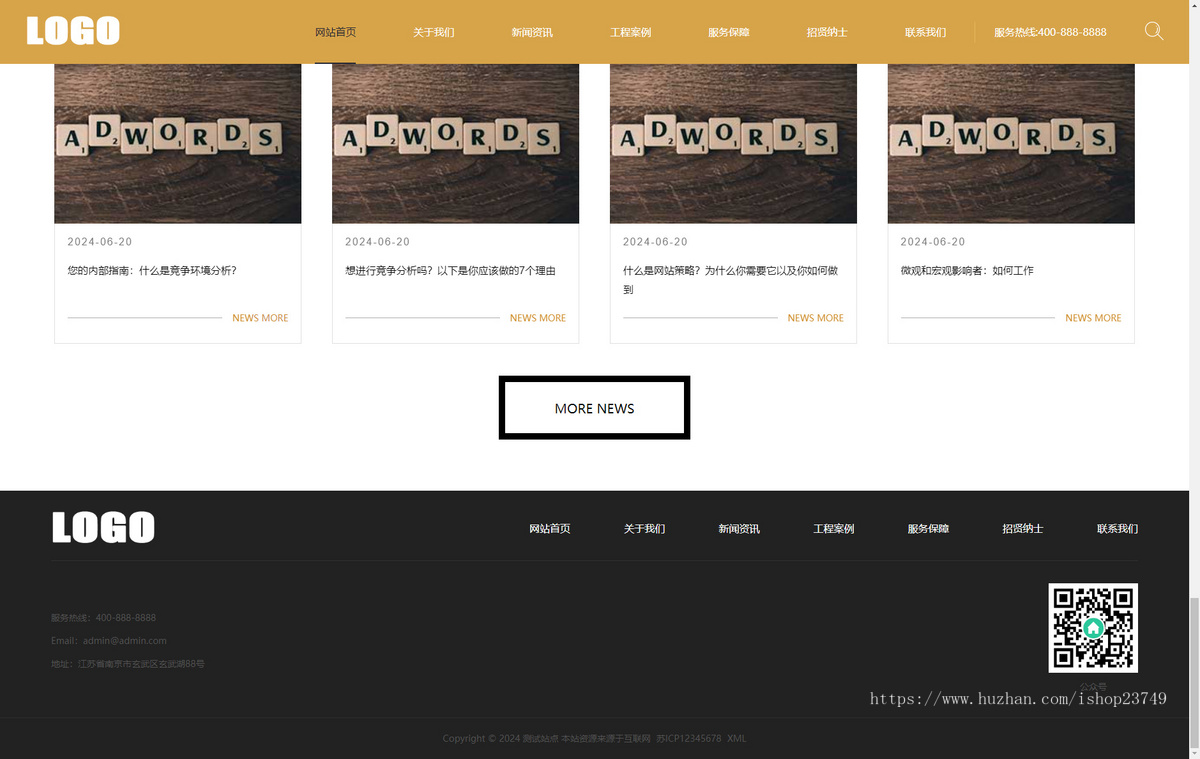This screenshot has height=759, width=1200.
Task: Click the footer 地址 address line
Action: 128,663
